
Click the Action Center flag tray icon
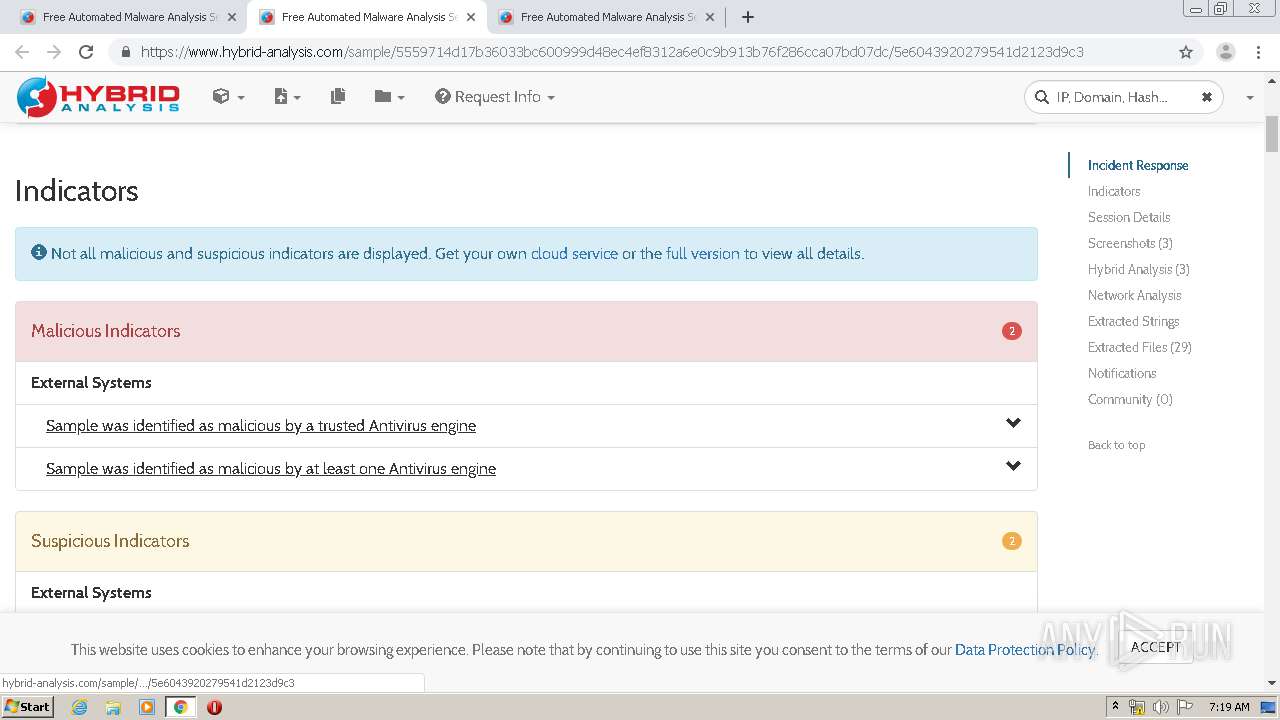click(1184, 707)
